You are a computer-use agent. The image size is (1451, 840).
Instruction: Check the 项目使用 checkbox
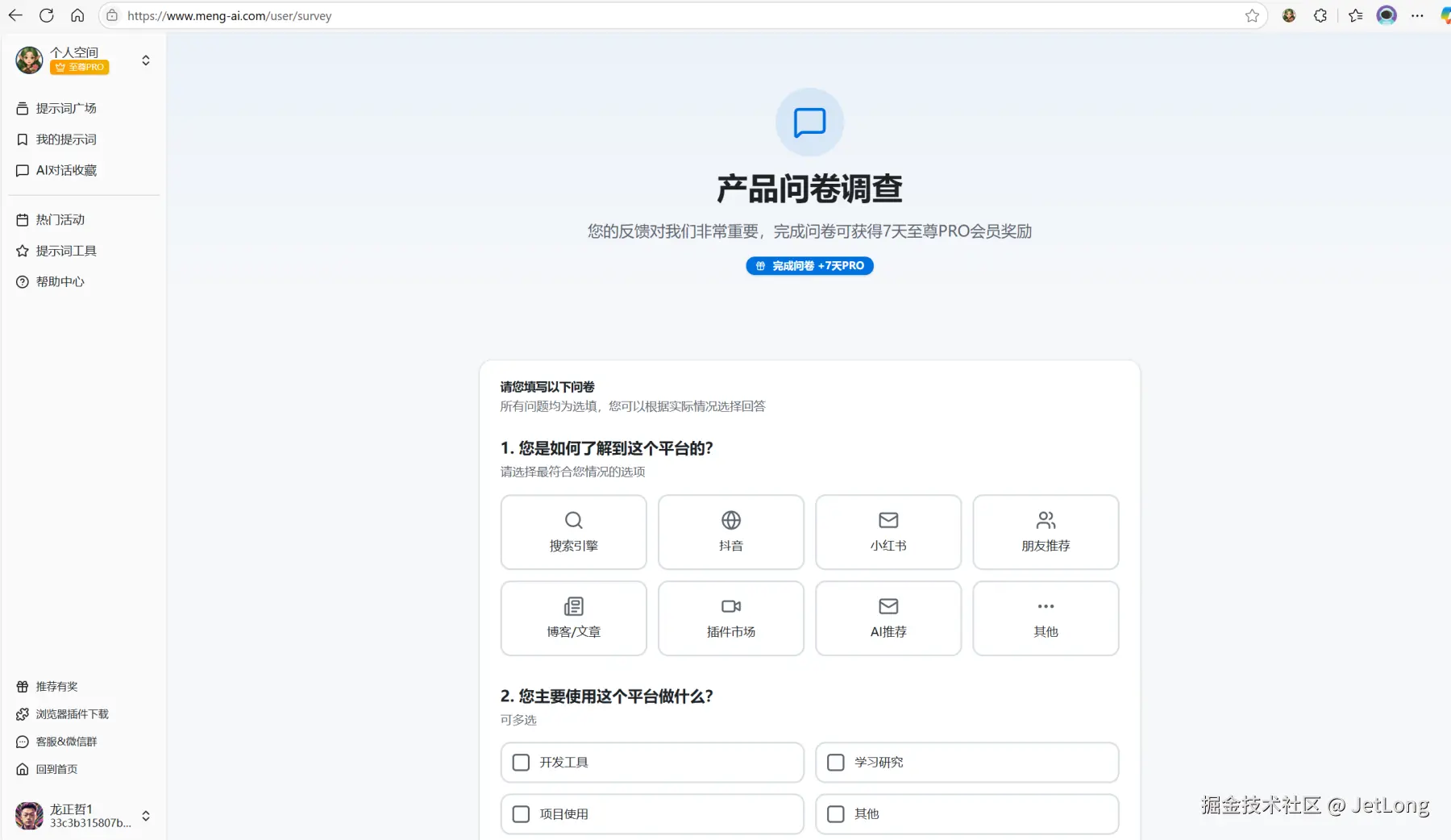(522, 814)
